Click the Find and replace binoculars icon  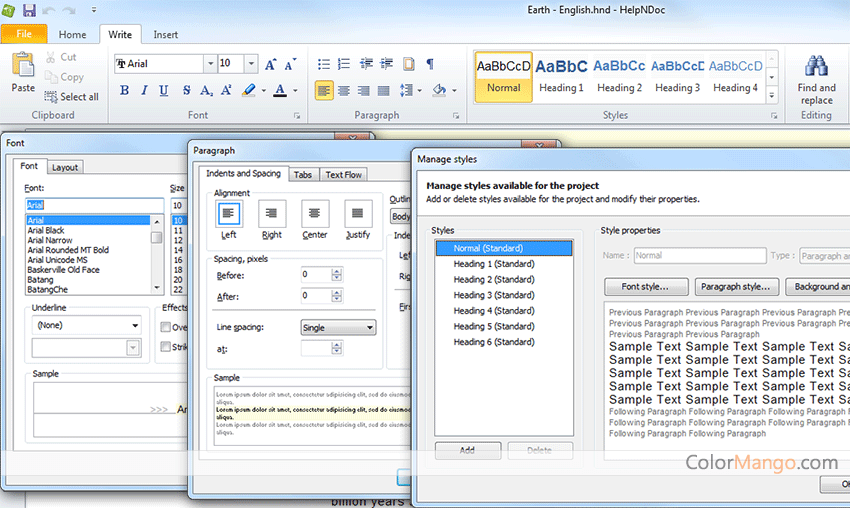(x=816, y=68)
